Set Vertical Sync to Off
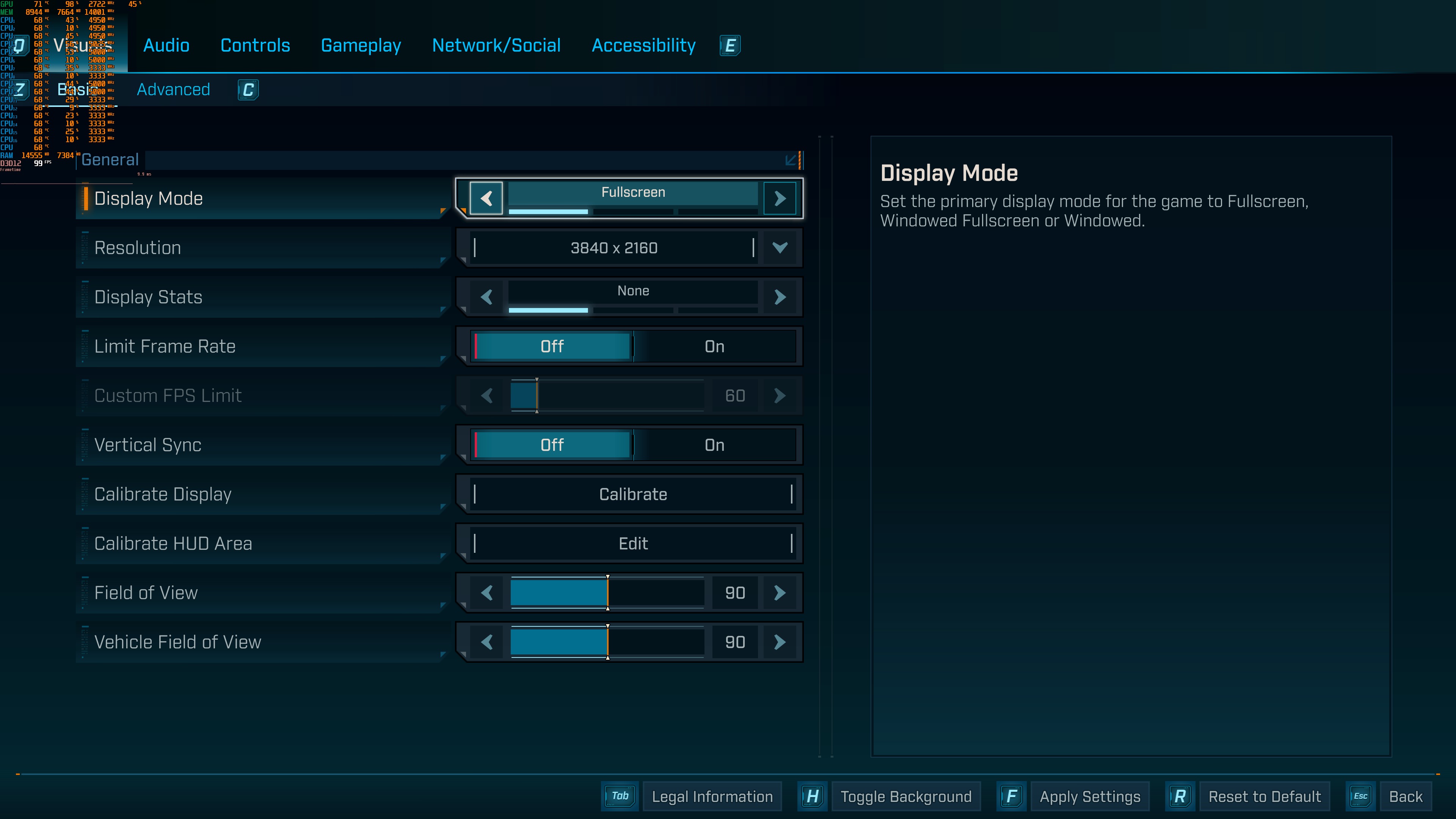1456x819 pixels. 552,445
